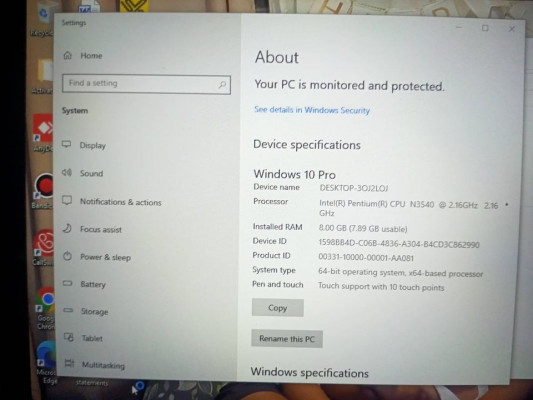Close the Settings window

pyautogui.click(x=512, y=29)
